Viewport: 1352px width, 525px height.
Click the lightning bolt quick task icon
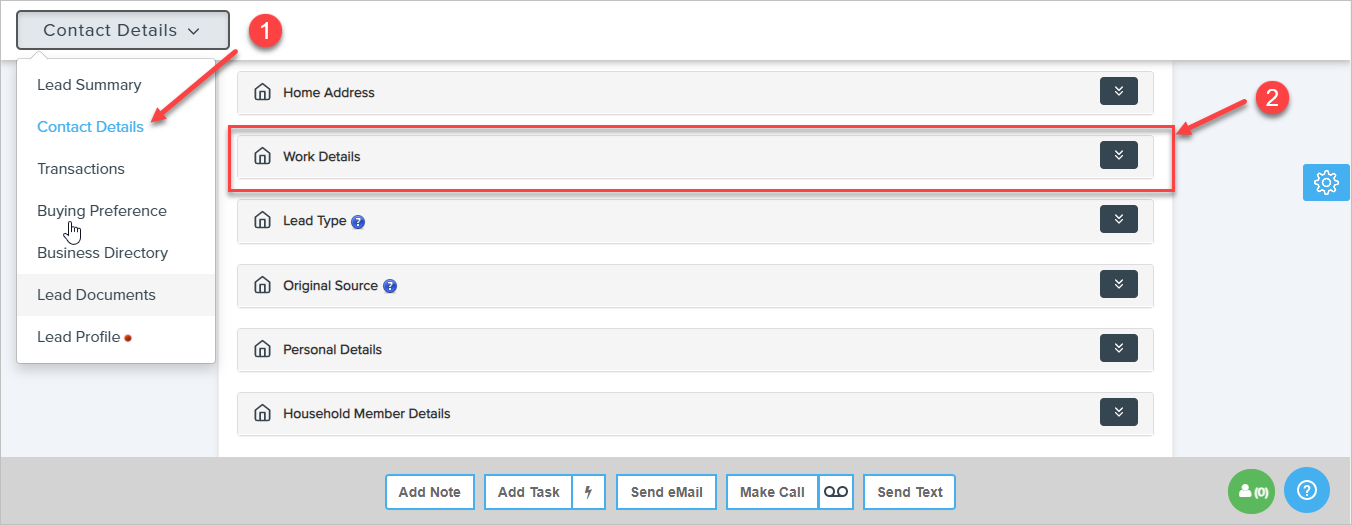pos(589,492)
